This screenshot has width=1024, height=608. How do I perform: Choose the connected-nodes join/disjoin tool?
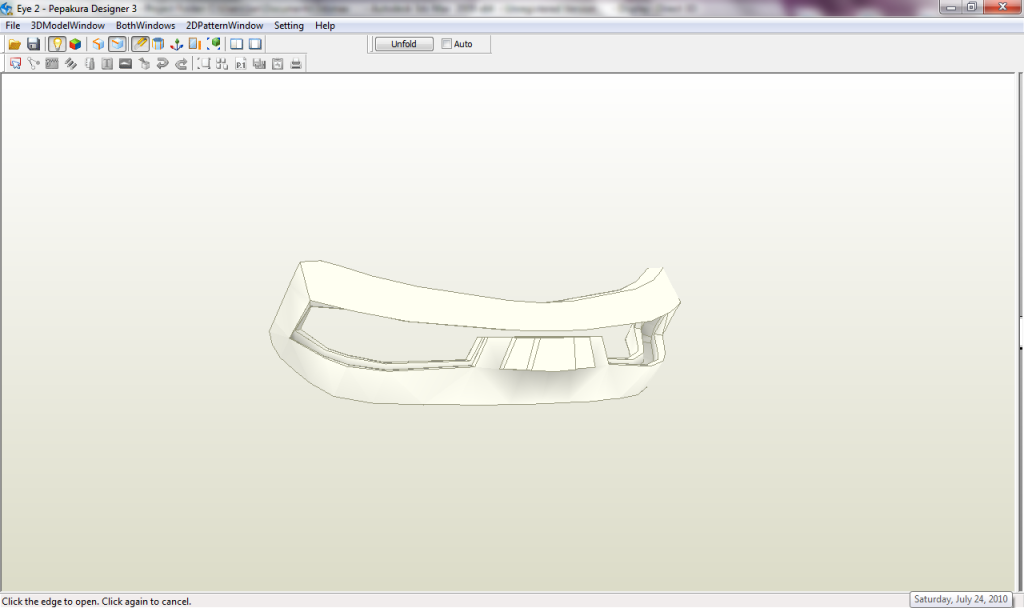pos(33,64)
